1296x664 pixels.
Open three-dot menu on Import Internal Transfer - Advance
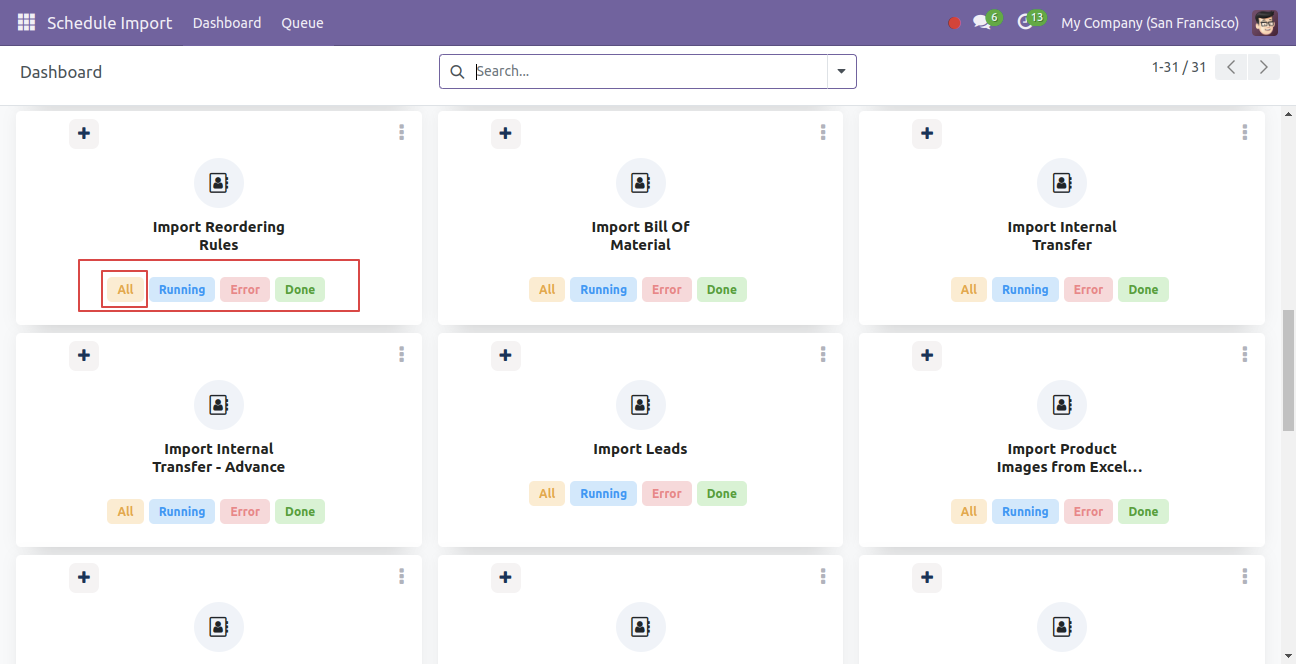coord(401,354)
